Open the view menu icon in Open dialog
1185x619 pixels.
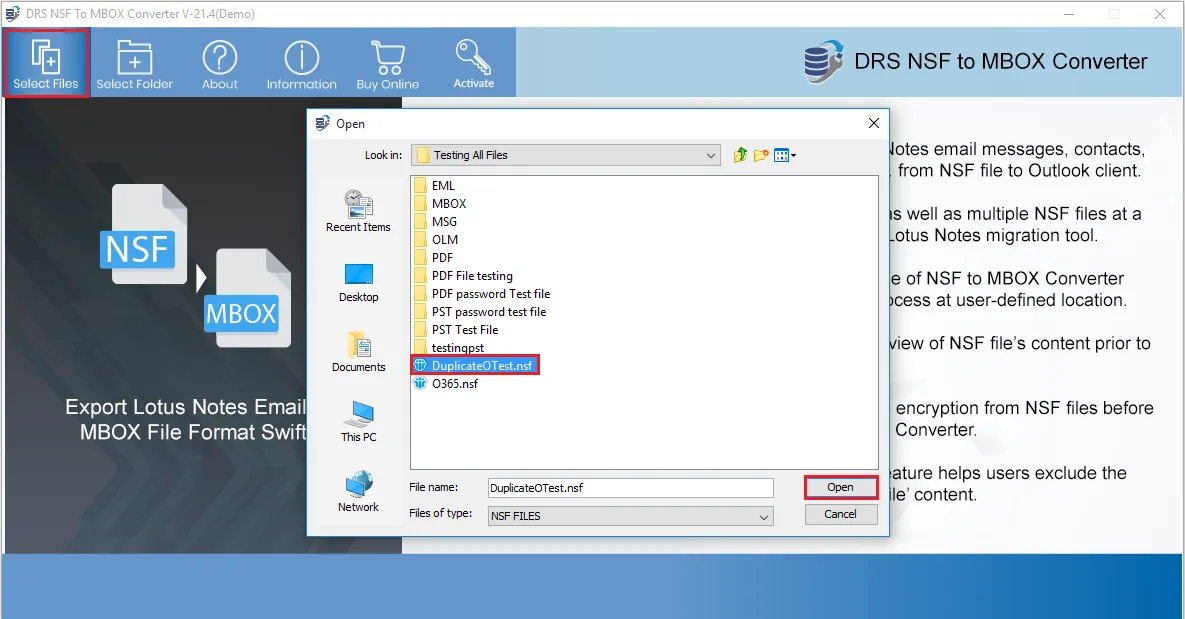[x=784, y=155]
